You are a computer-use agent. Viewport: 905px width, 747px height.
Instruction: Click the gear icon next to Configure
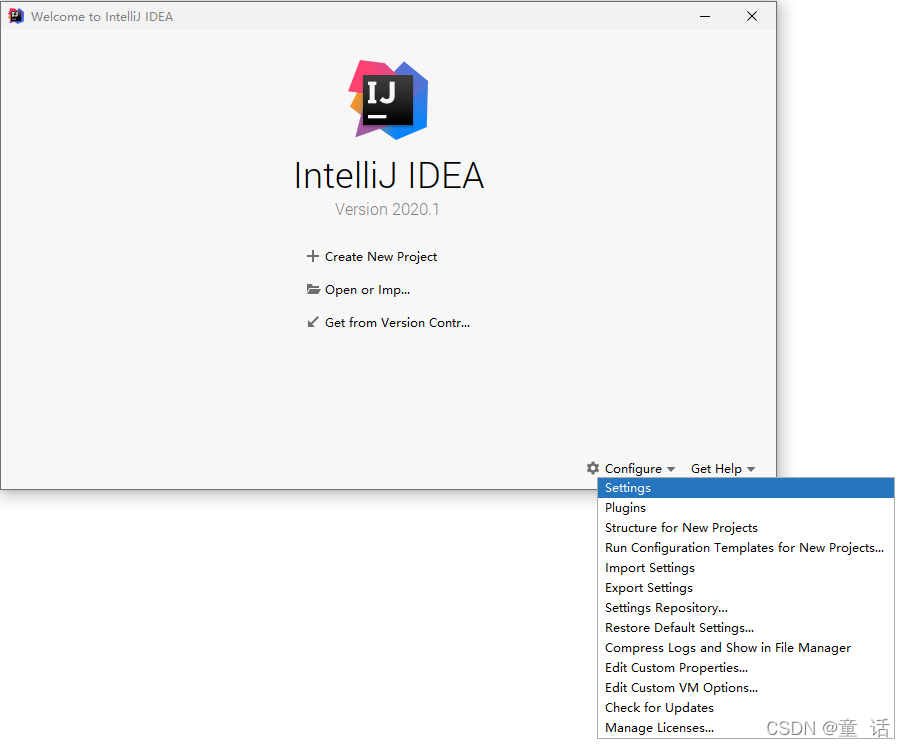[593, 468]
